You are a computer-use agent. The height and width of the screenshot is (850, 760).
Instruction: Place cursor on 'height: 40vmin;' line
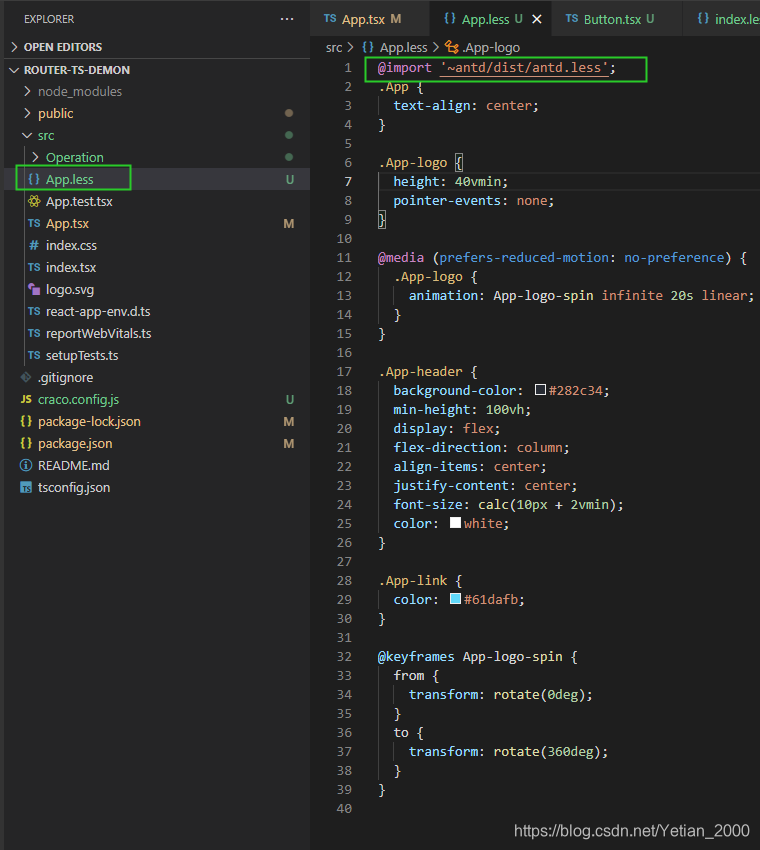[451, 182]
